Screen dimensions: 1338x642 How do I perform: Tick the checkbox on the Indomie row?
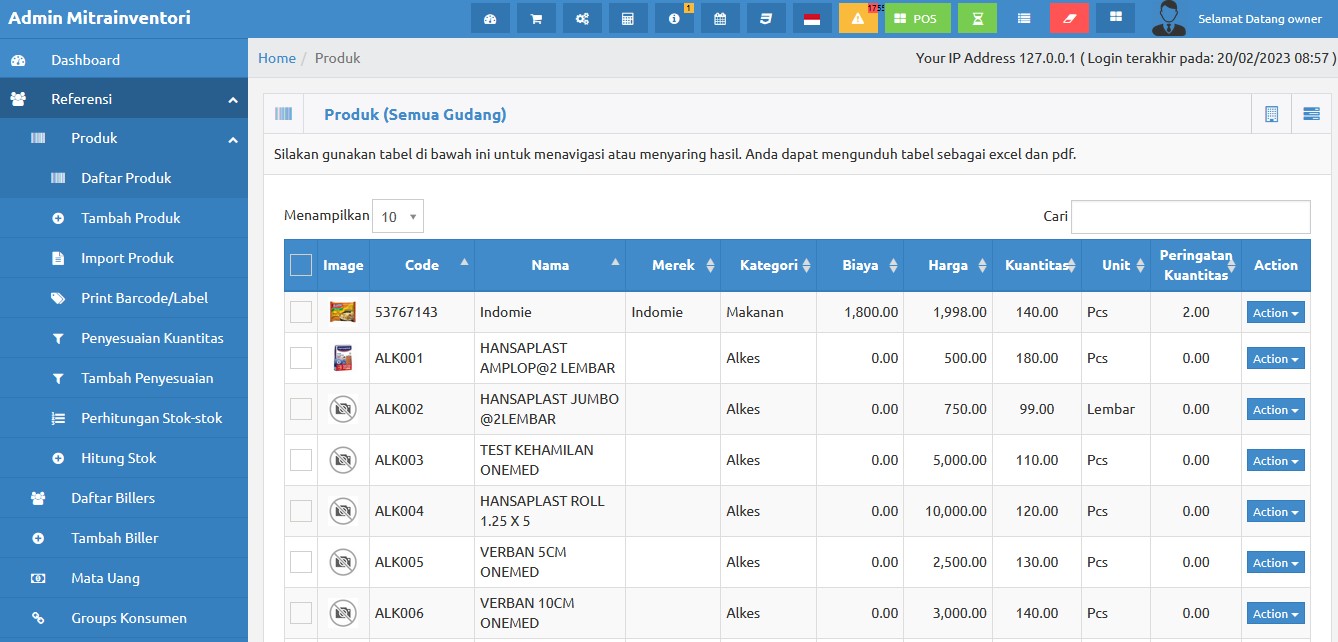tap(300, 312)
